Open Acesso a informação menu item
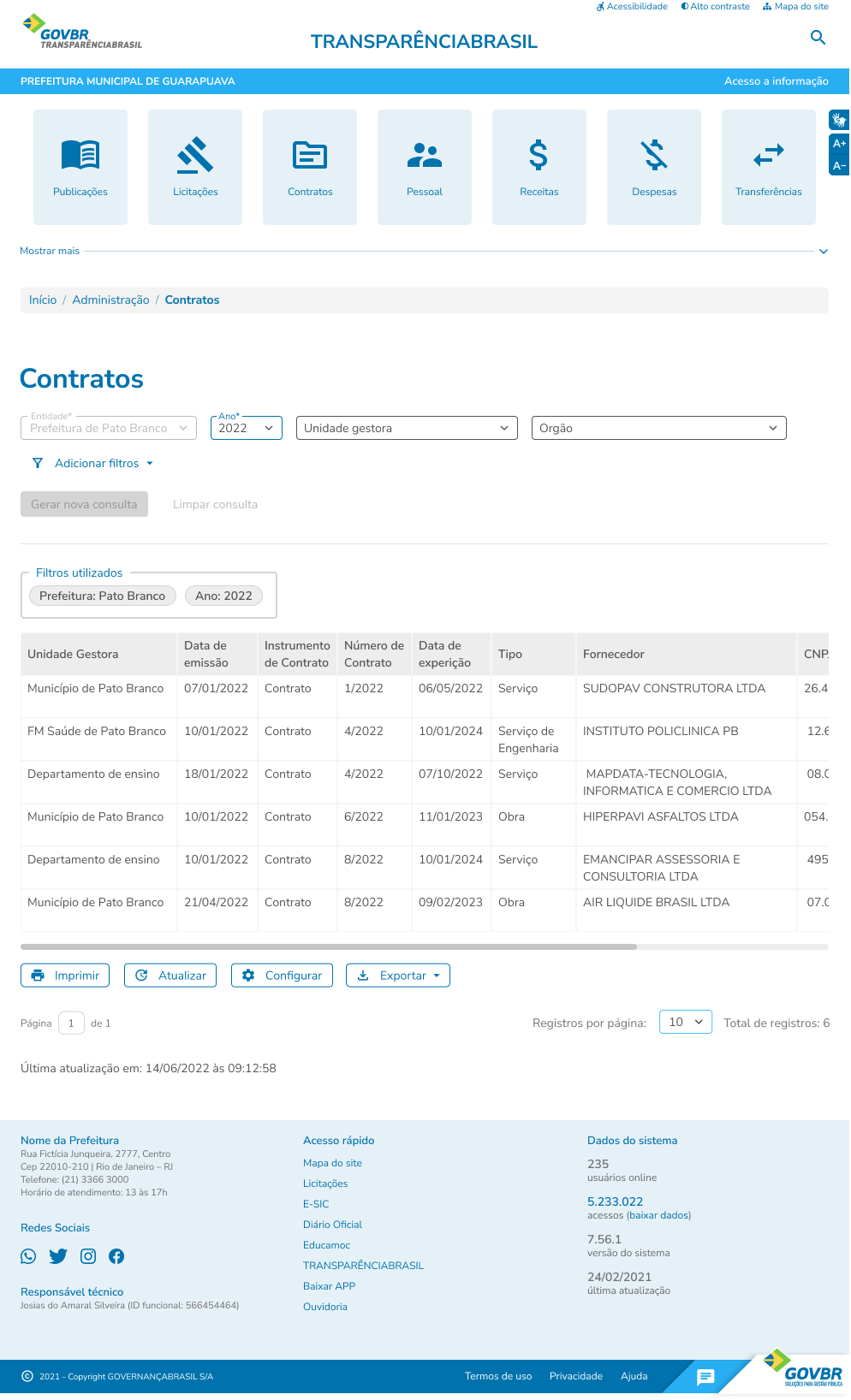 [x=776, y=81]
